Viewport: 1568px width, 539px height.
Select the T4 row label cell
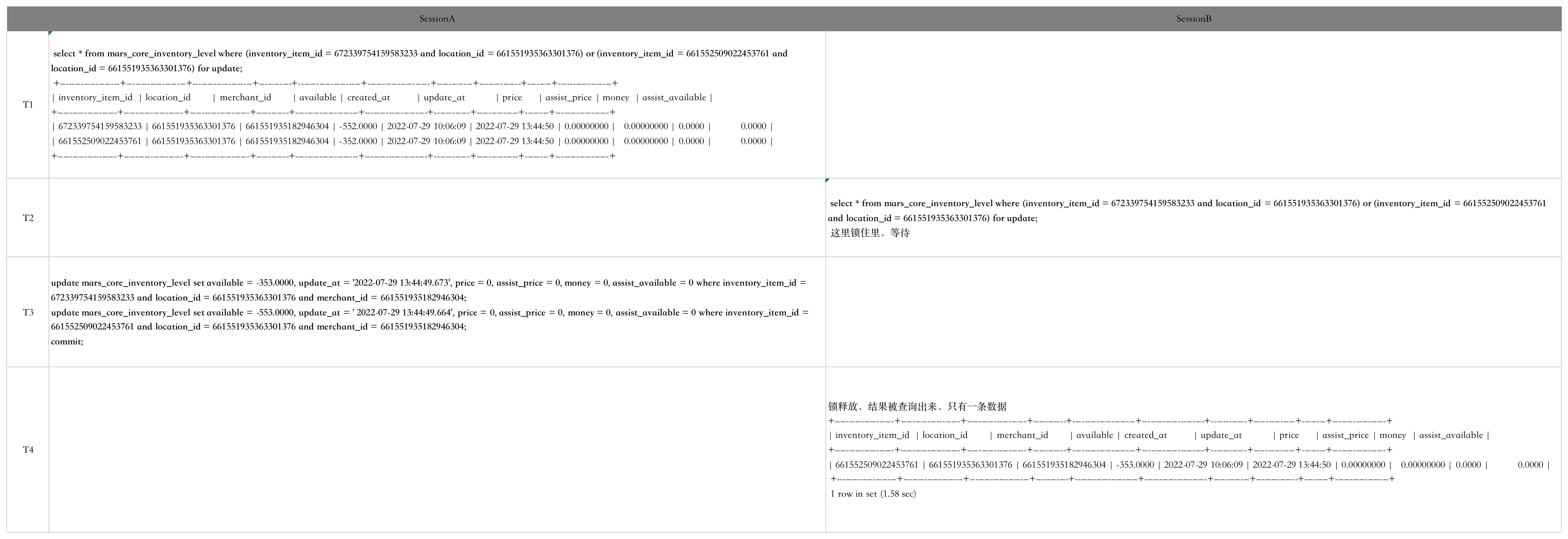28,450
